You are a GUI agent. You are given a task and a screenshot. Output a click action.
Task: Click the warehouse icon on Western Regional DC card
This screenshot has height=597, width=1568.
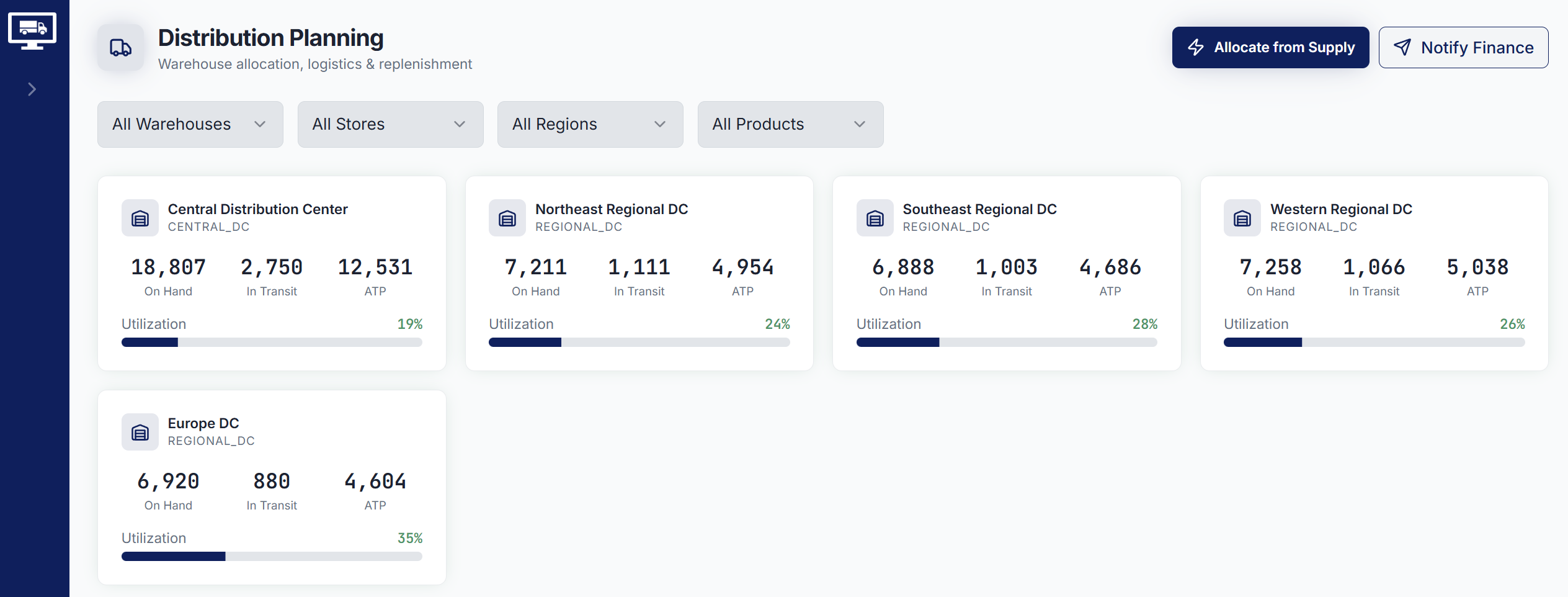(x=1241, y=218)
